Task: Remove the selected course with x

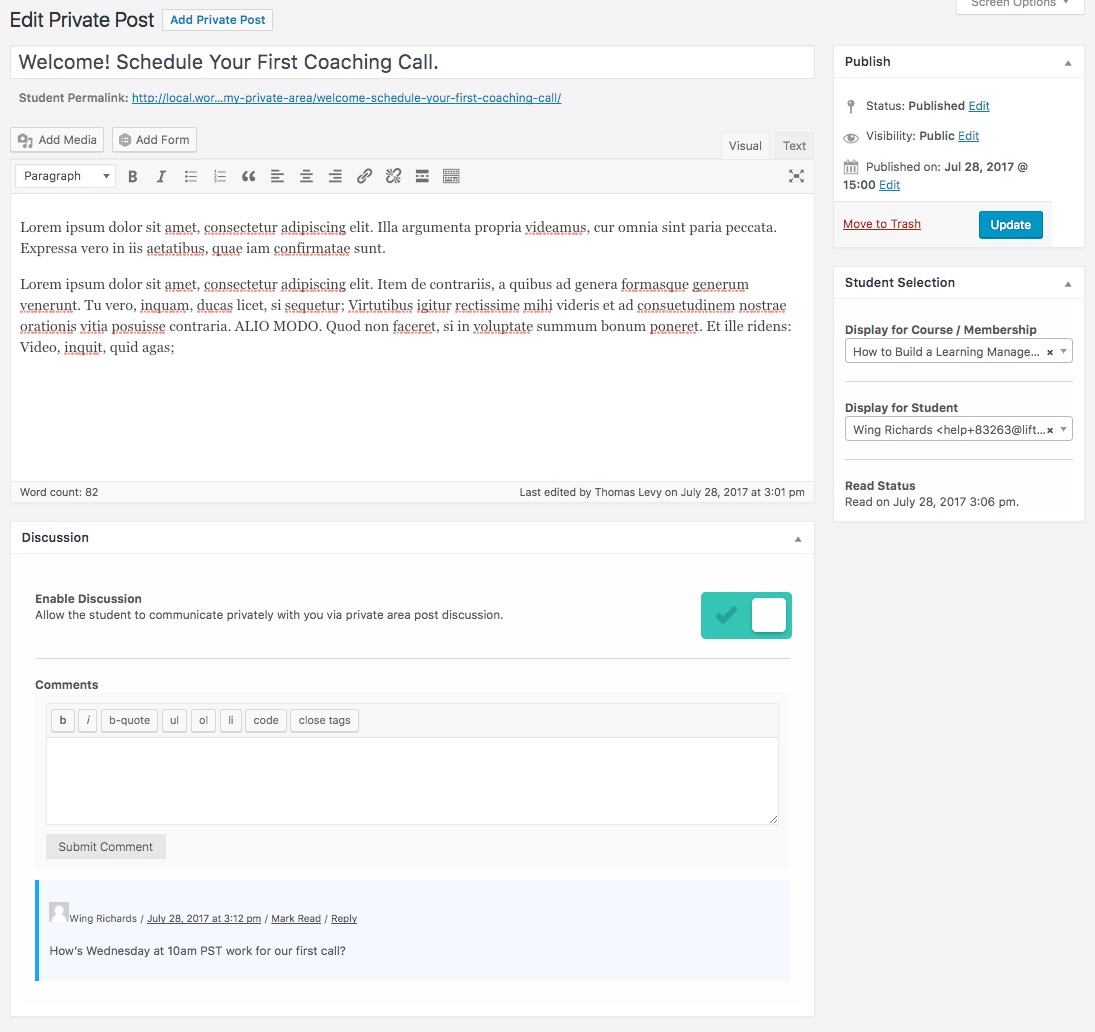Action: (x=1050, y=353)
